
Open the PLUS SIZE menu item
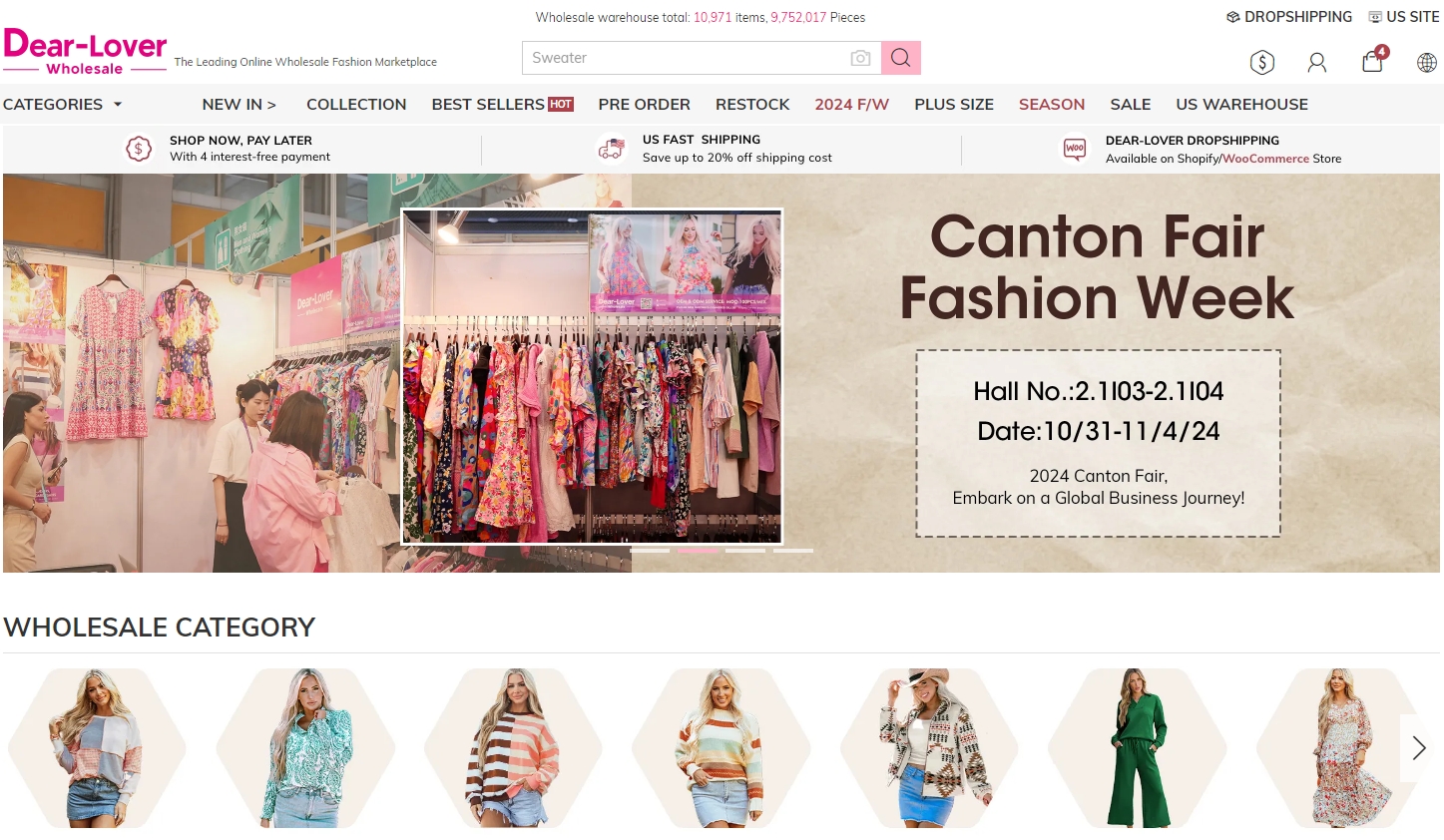(x=954, y=104)
